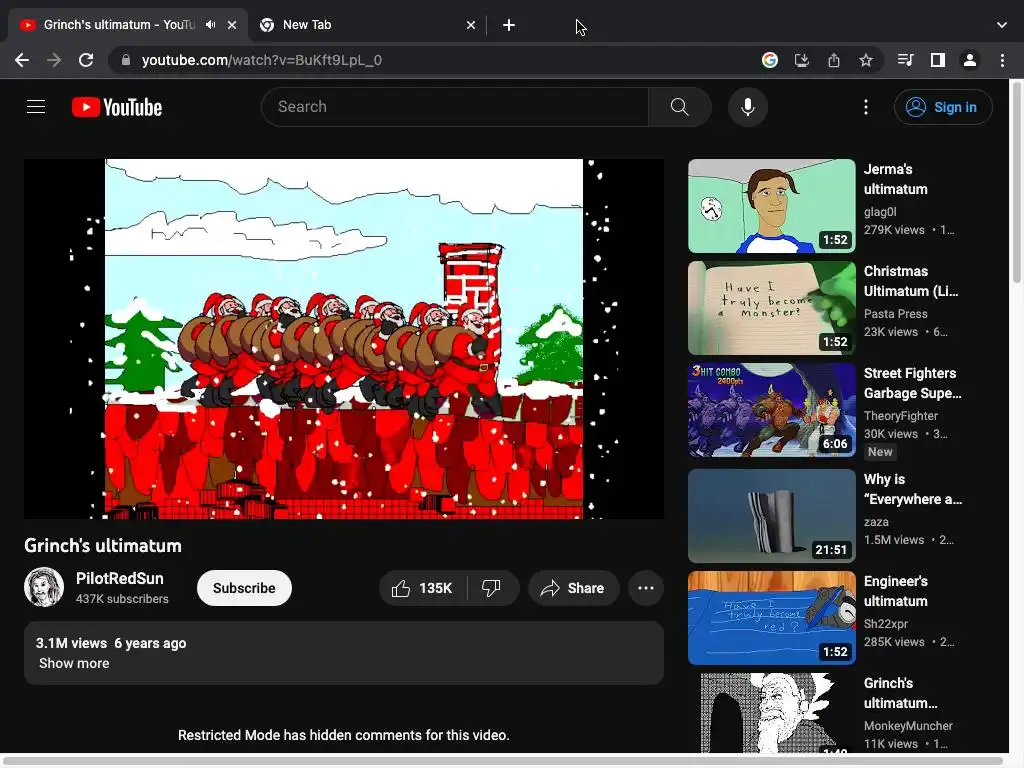
Task: View site info via padlock icon
Action: point(126,60)
